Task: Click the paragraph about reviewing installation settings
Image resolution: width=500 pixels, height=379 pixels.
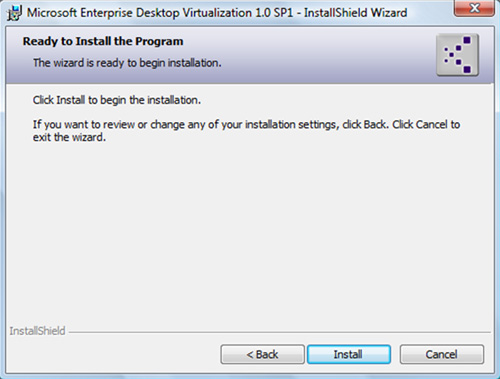Action: coord(246,131)
